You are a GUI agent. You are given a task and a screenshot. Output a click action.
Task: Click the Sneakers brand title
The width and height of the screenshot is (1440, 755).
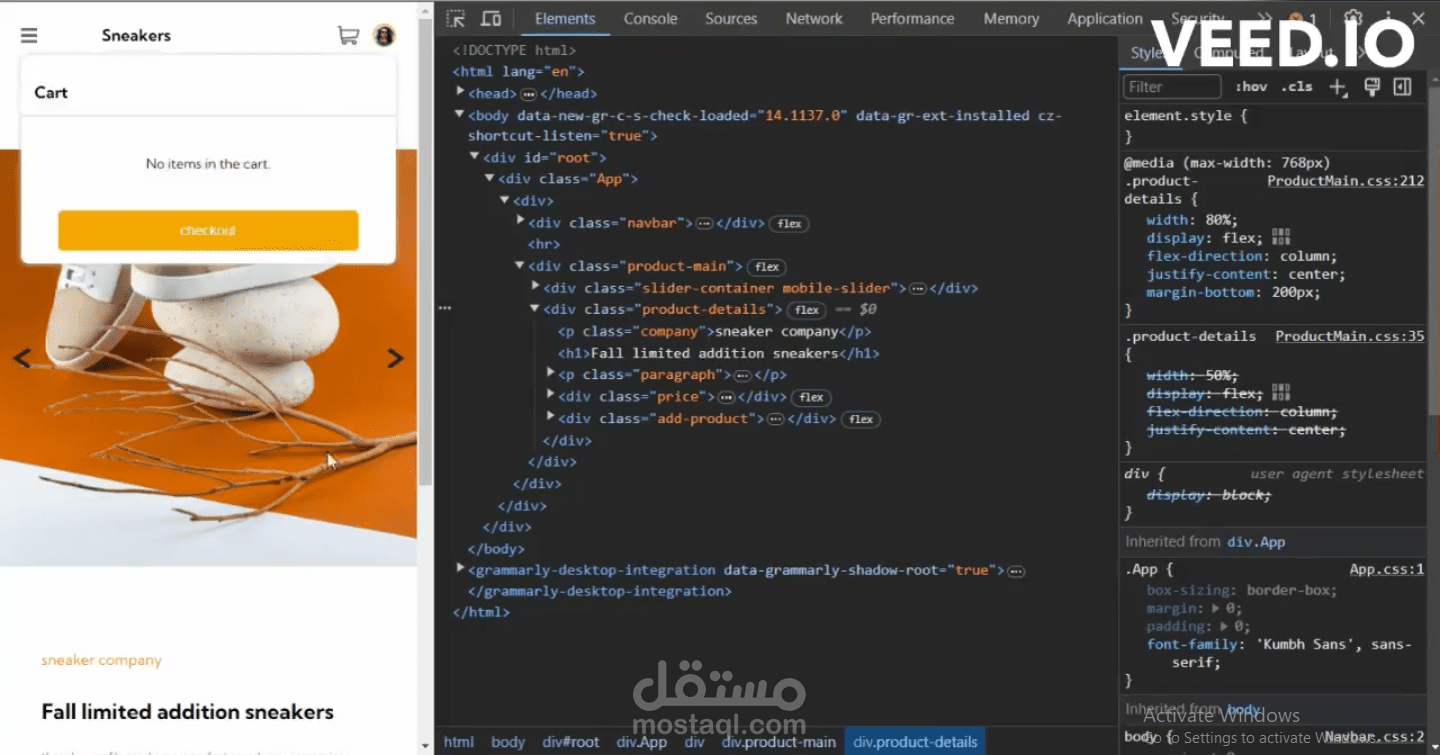click(x=136, y=36)
